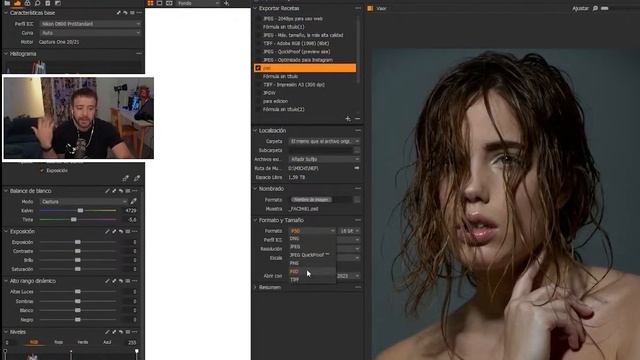The height and width of the screenshot is (360, 640).
Task: Click the Sombras slider handle
Action: coord(78,301)
